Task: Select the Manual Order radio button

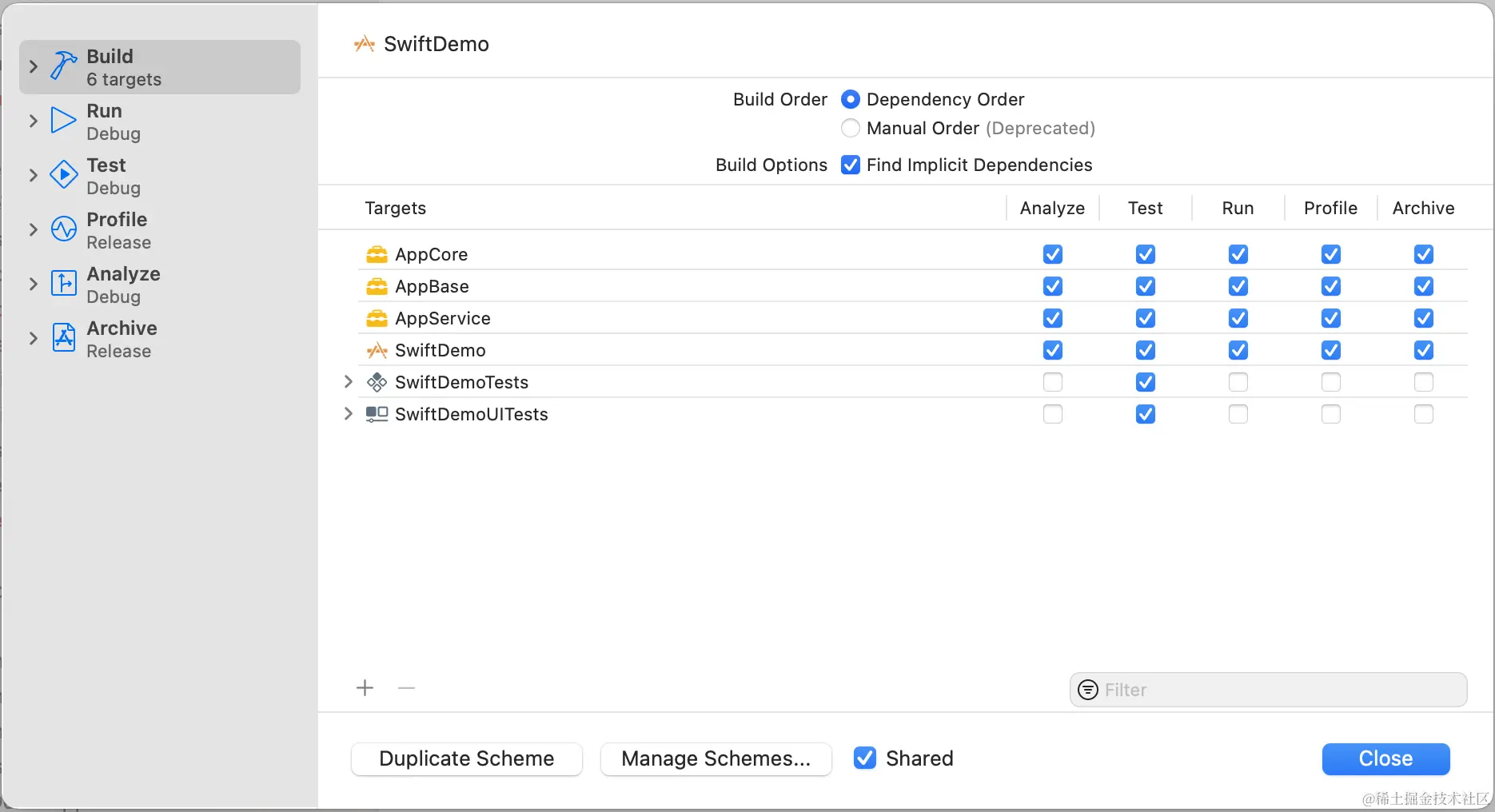Action: click(x=851, y=128)
